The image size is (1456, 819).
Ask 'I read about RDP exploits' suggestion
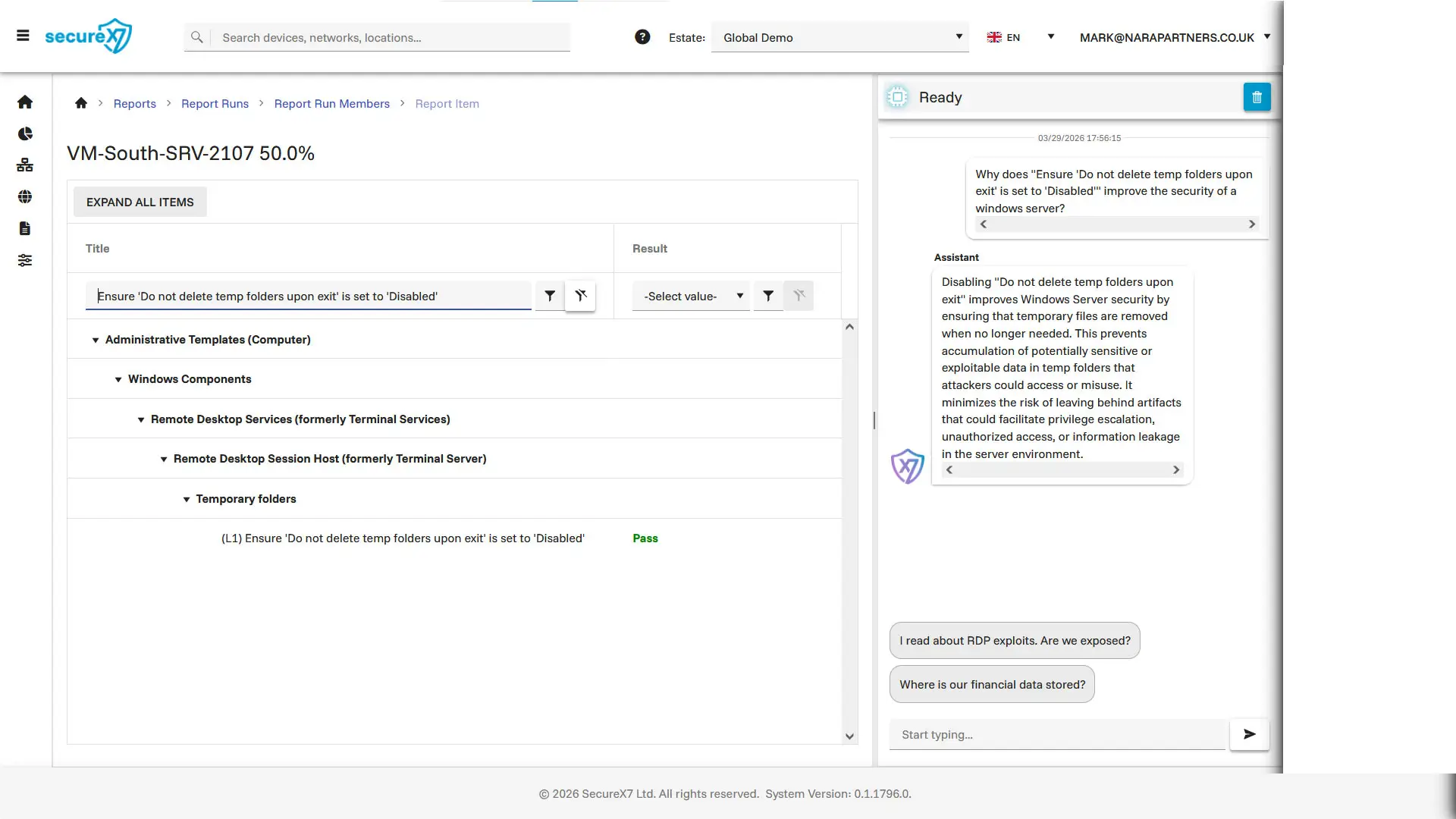point(1015,641)
